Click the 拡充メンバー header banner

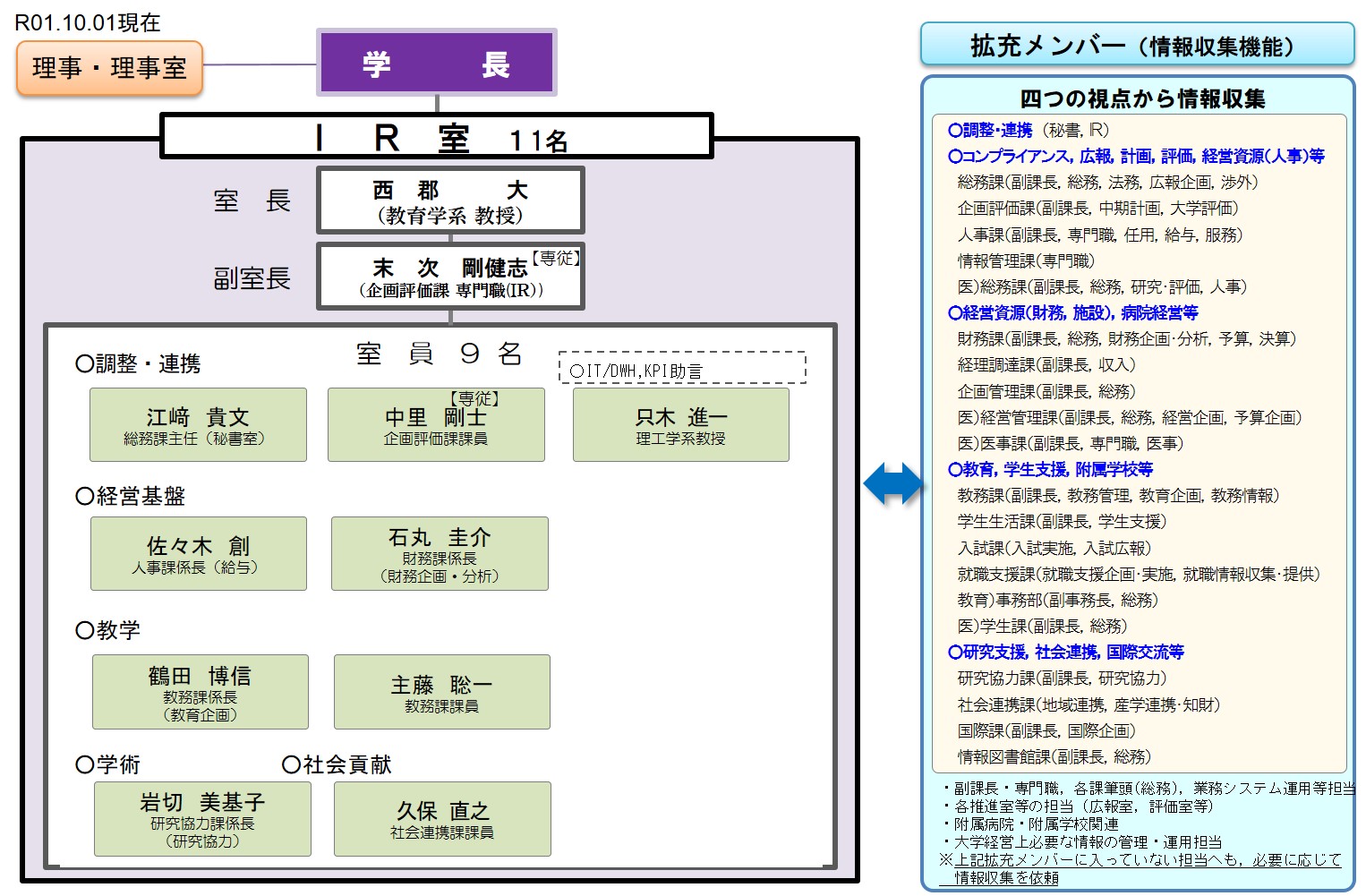pos(1137,45)
